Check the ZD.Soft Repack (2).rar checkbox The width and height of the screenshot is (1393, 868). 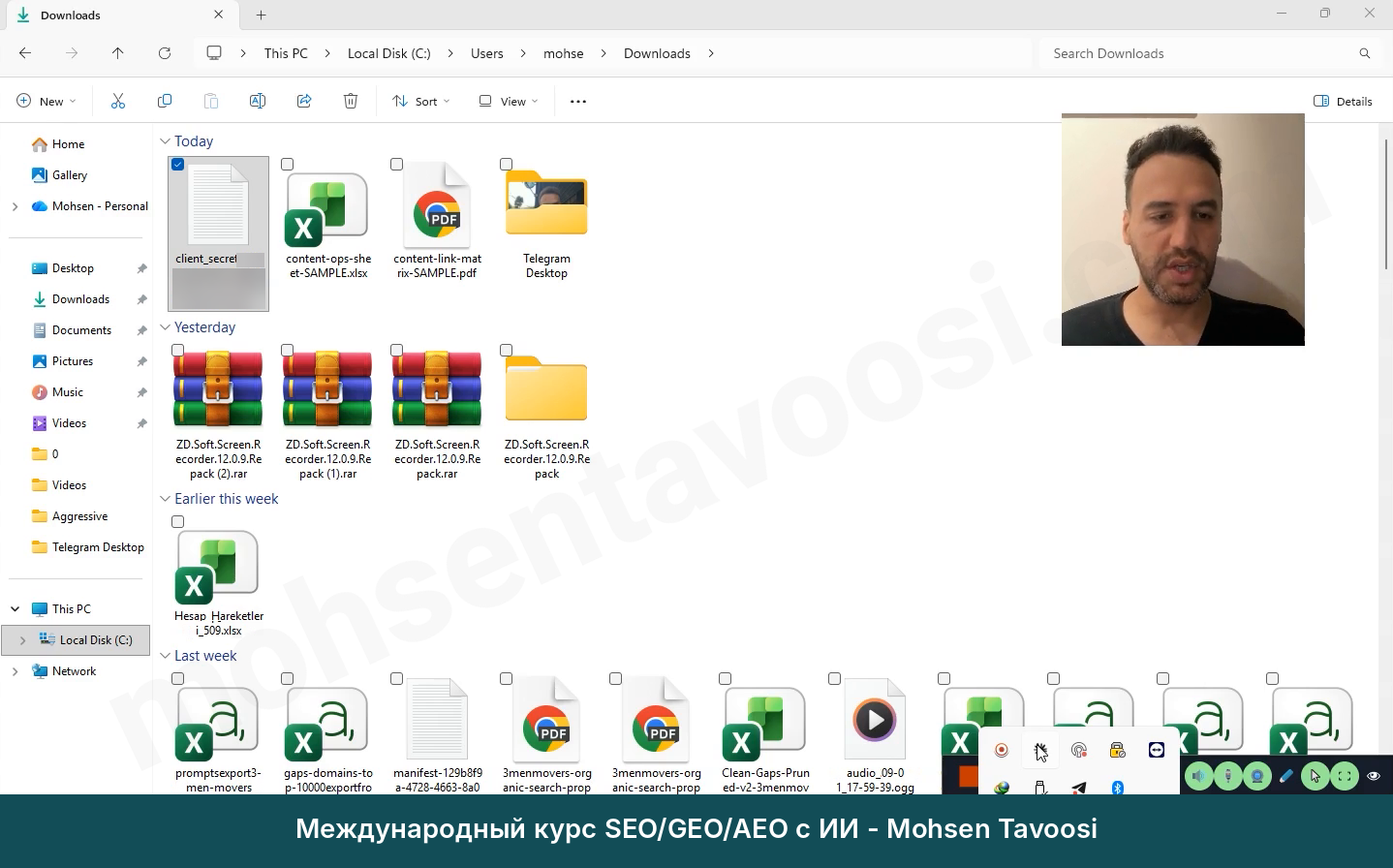tap(177, 351)
